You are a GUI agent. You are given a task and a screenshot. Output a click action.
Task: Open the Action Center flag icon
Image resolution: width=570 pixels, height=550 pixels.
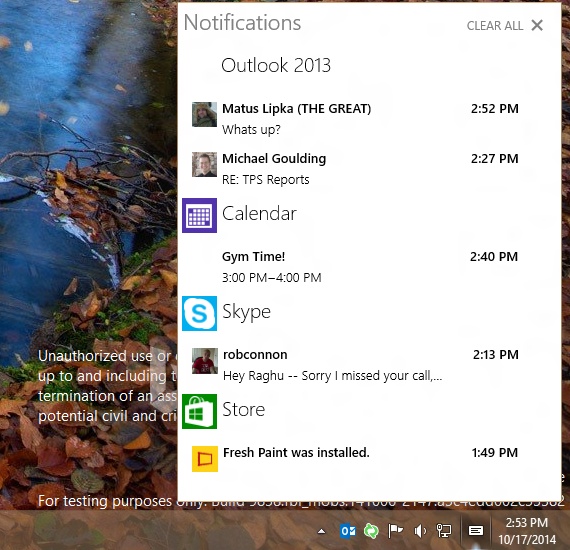point(396,531)
